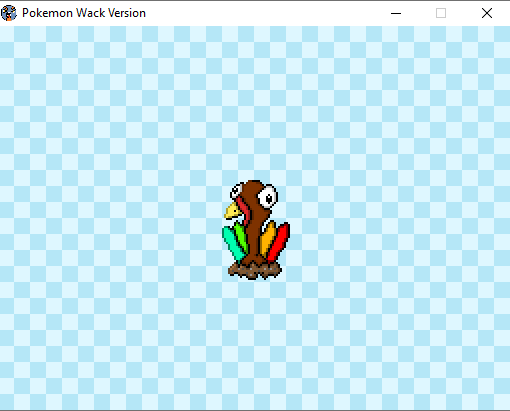Click the Pokemon Wack Version title text
Screen dimensions: 510x411
click(84, 13)
